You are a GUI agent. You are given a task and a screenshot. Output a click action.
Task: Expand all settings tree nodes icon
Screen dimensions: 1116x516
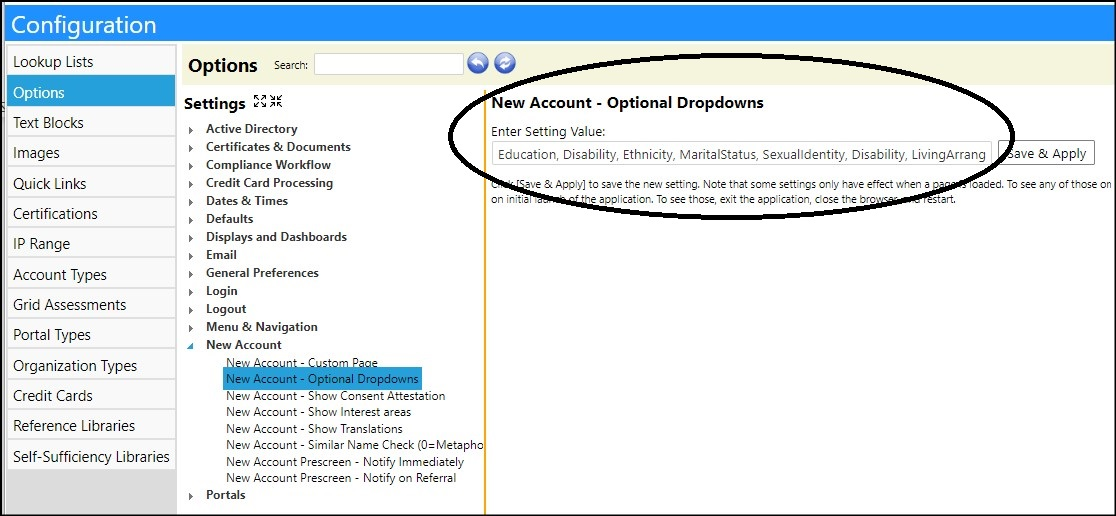(x=260, y=101)
